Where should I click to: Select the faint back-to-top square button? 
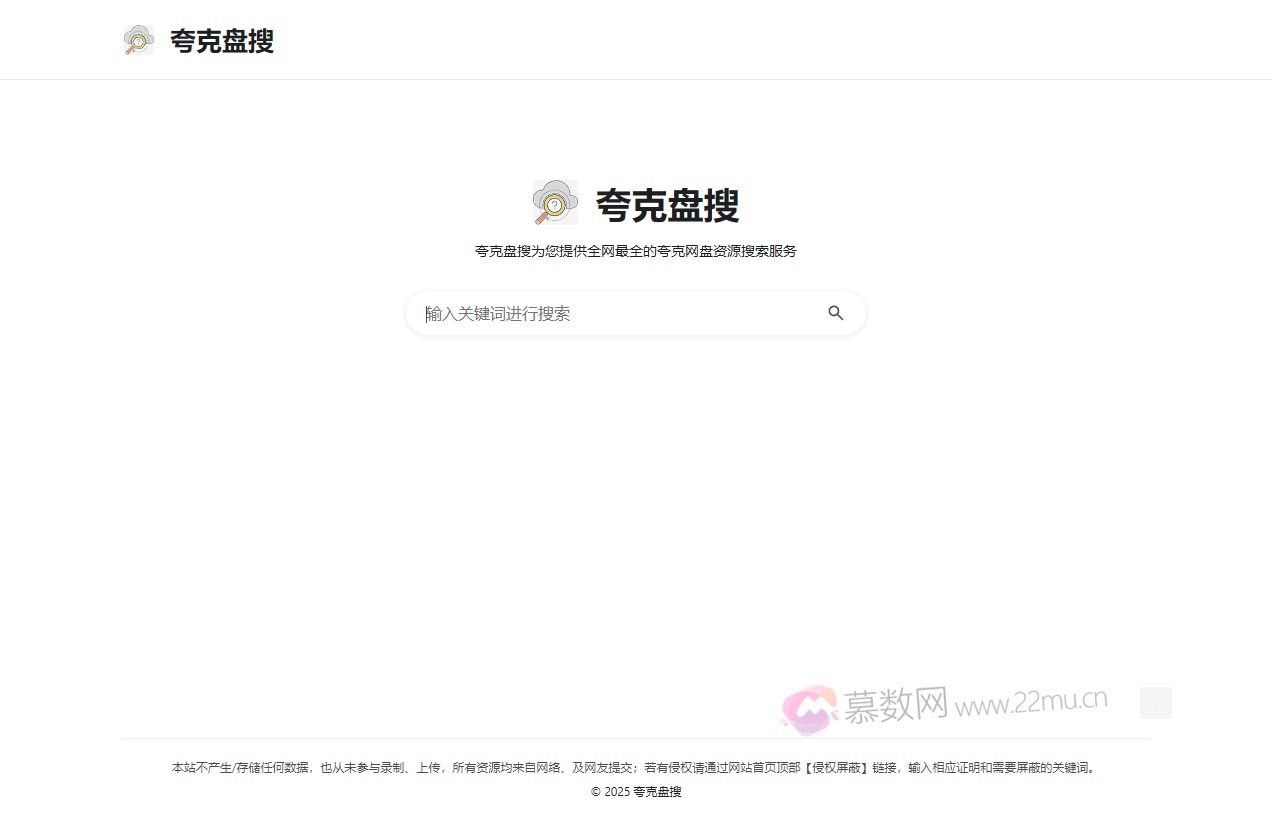pyautogui.click(x=1155, y=703)
